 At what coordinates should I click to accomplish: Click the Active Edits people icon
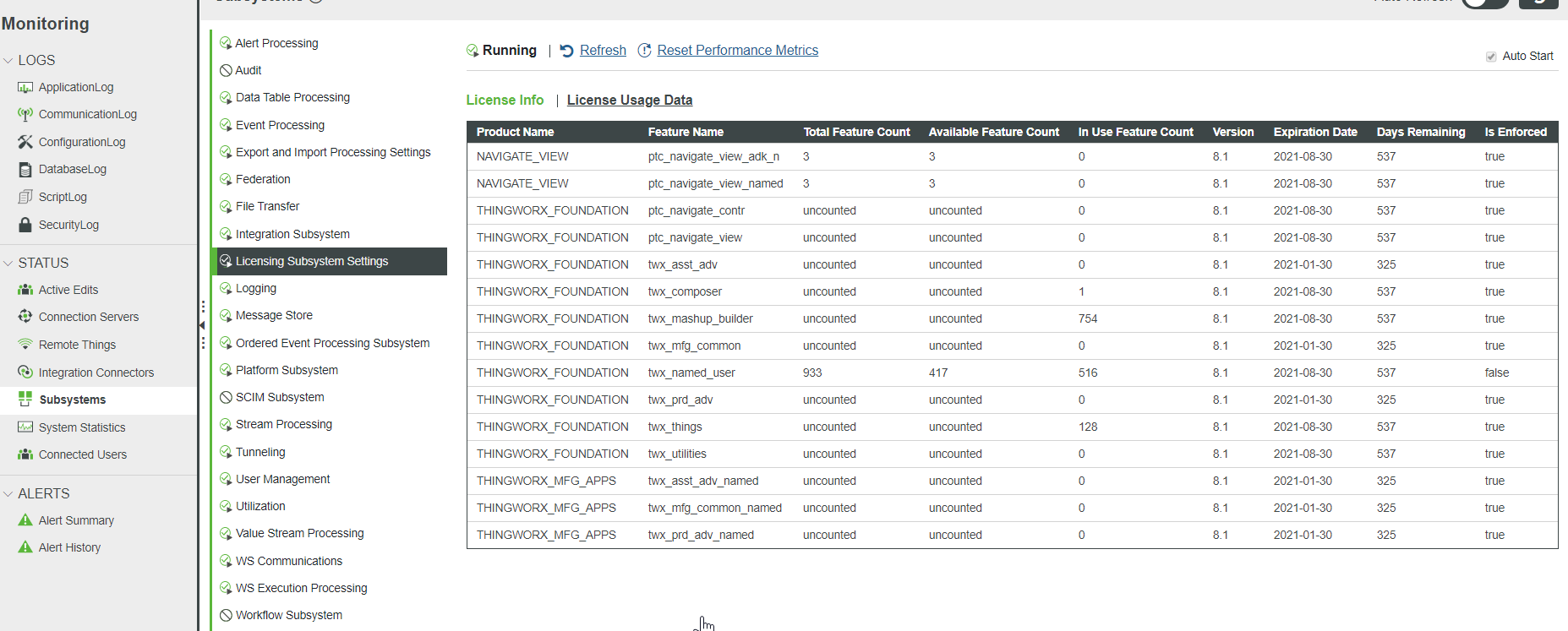[25, 290]
